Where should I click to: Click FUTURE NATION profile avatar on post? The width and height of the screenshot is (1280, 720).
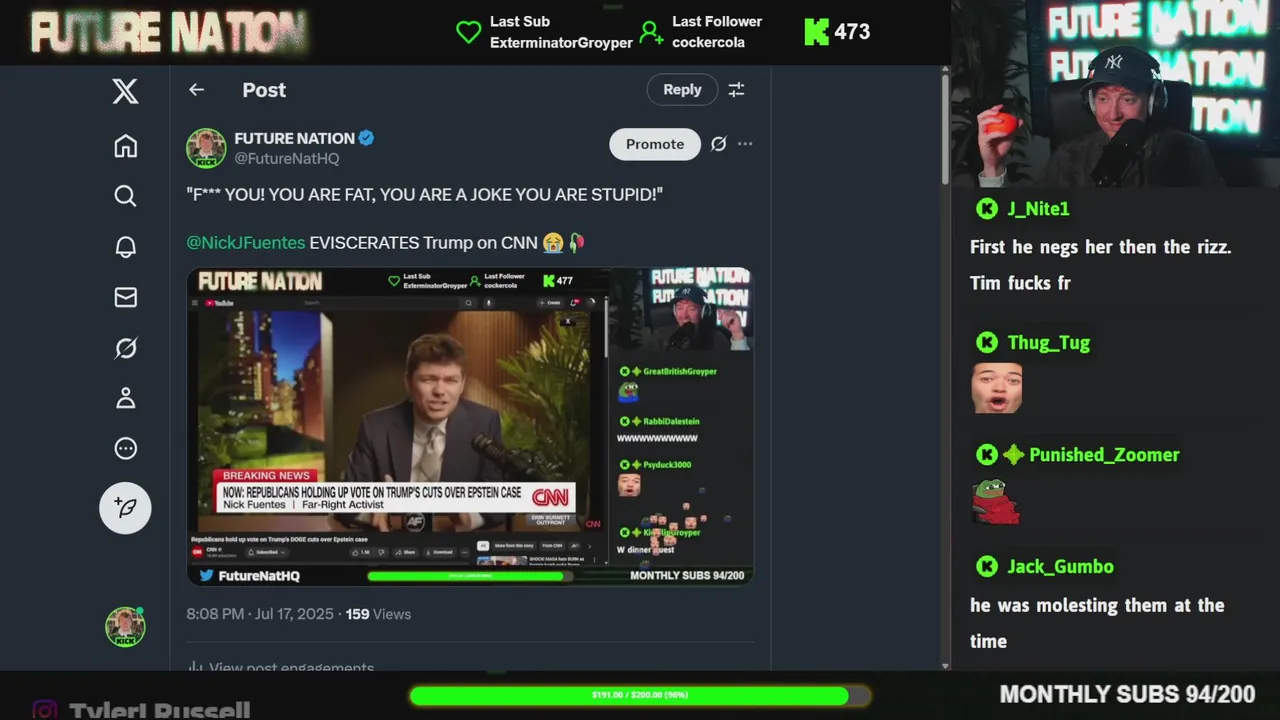tap(206, 148)
